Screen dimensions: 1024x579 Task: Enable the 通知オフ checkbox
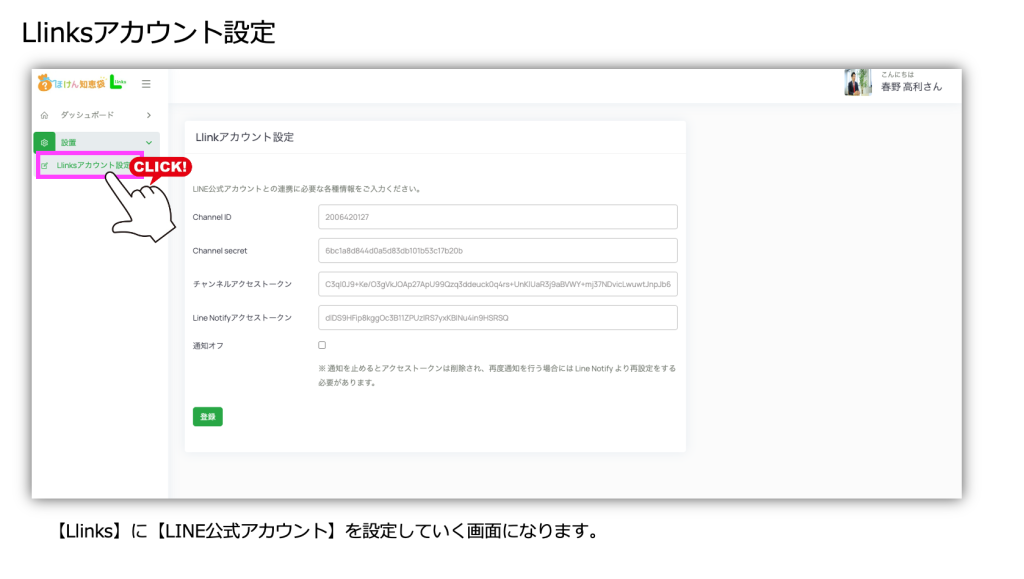click(322, 345)
